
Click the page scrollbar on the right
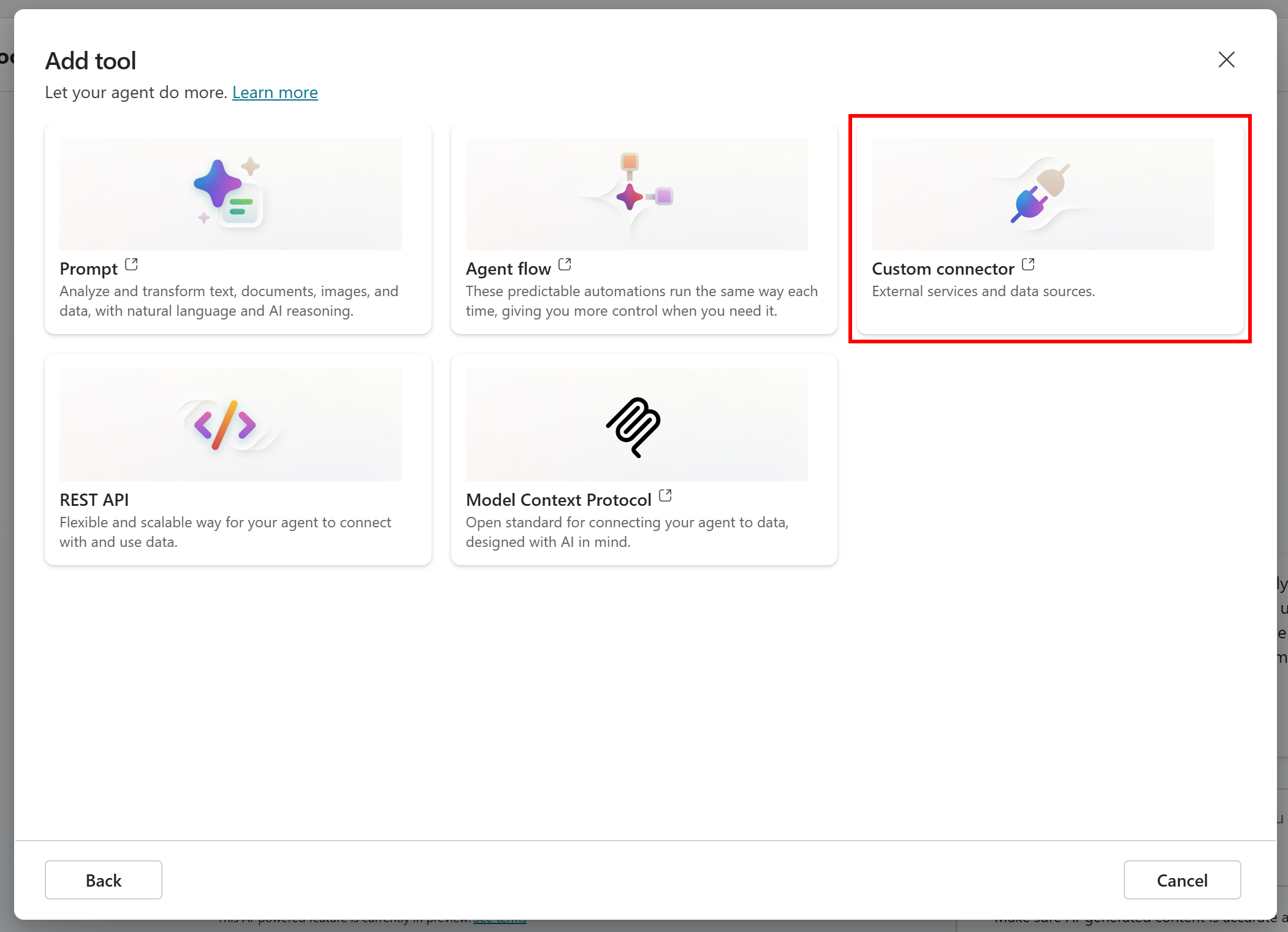tap(1282, 466)
